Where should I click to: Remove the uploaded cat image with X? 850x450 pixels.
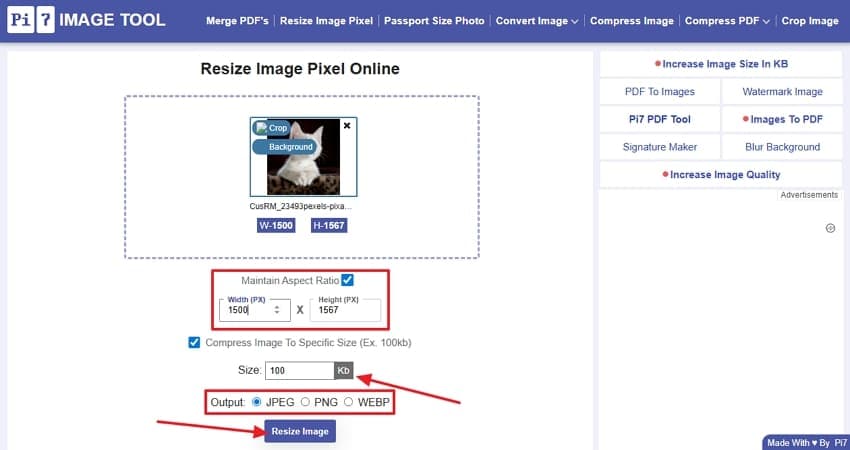[347, 126]
